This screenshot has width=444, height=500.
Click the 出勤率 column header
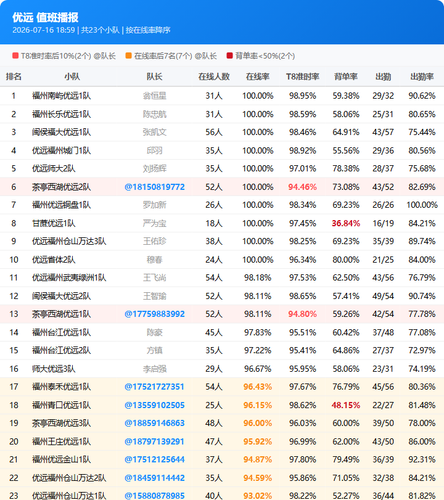(422, 77)
